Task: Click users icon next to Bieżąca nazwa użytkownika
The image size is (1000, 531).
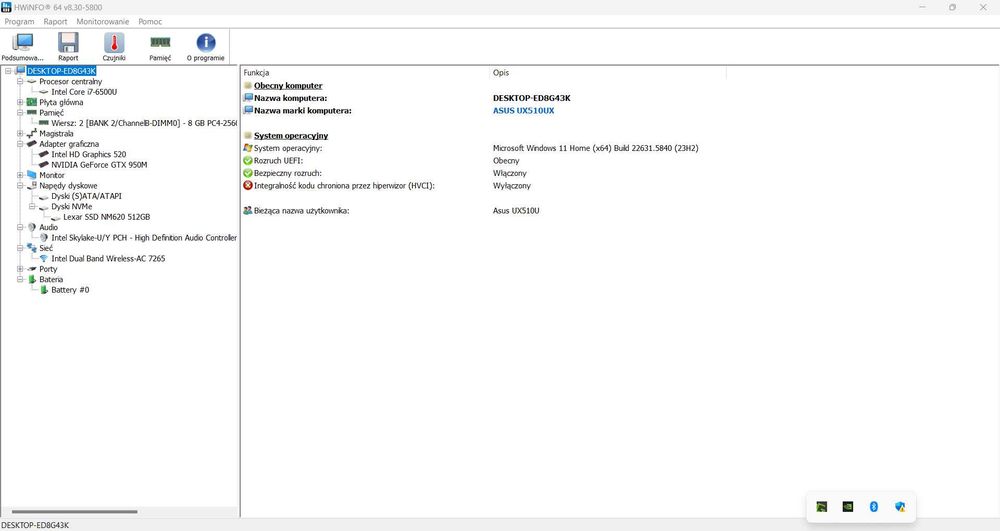Action: click(247, 210)
